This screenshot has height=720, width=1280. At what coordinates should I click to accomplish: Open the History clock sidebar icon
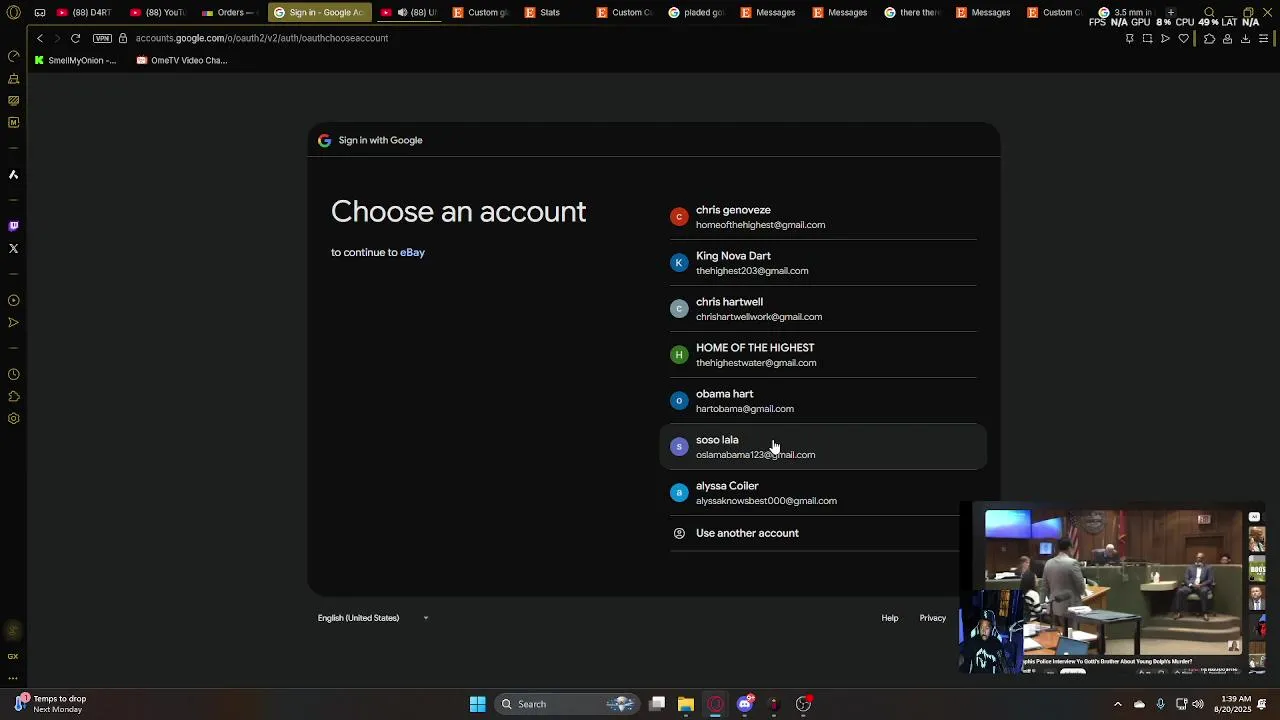click(x=14, y=374)
